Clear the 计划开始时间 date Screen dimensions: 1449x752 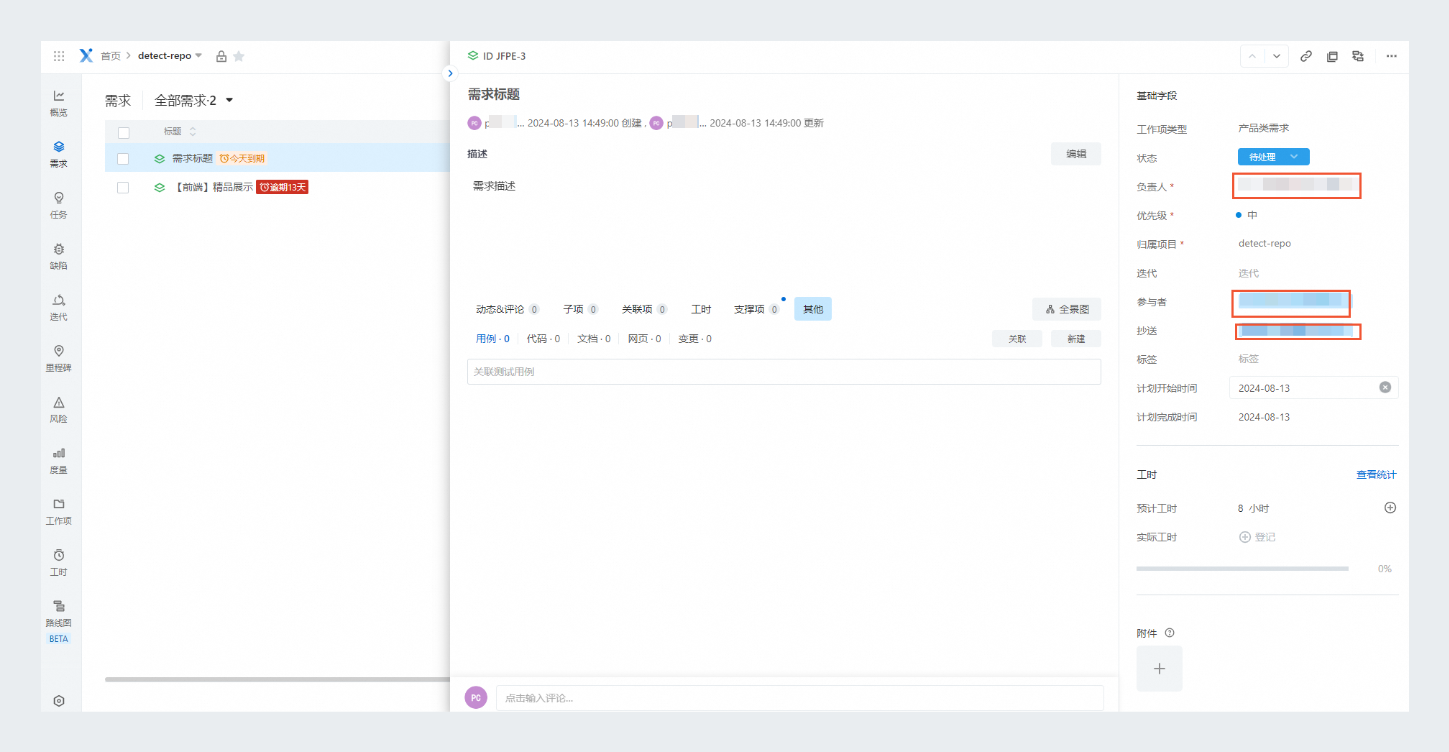(1385, 387)
